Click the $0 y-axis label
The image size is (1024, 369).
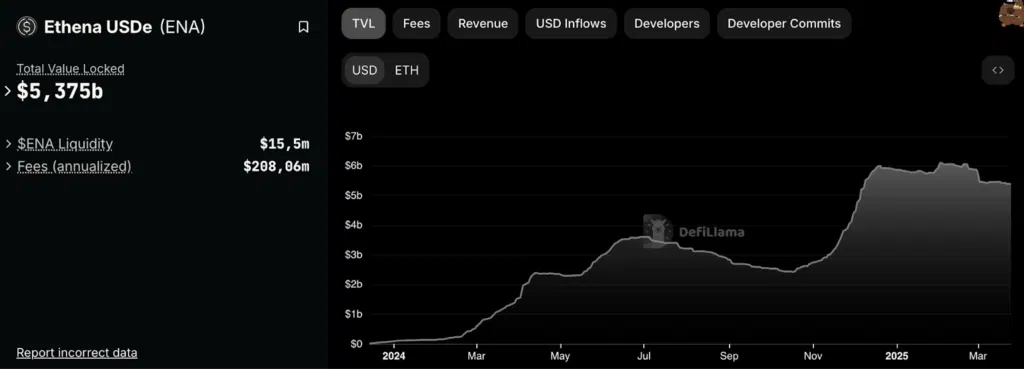click(x=356, y=344)
